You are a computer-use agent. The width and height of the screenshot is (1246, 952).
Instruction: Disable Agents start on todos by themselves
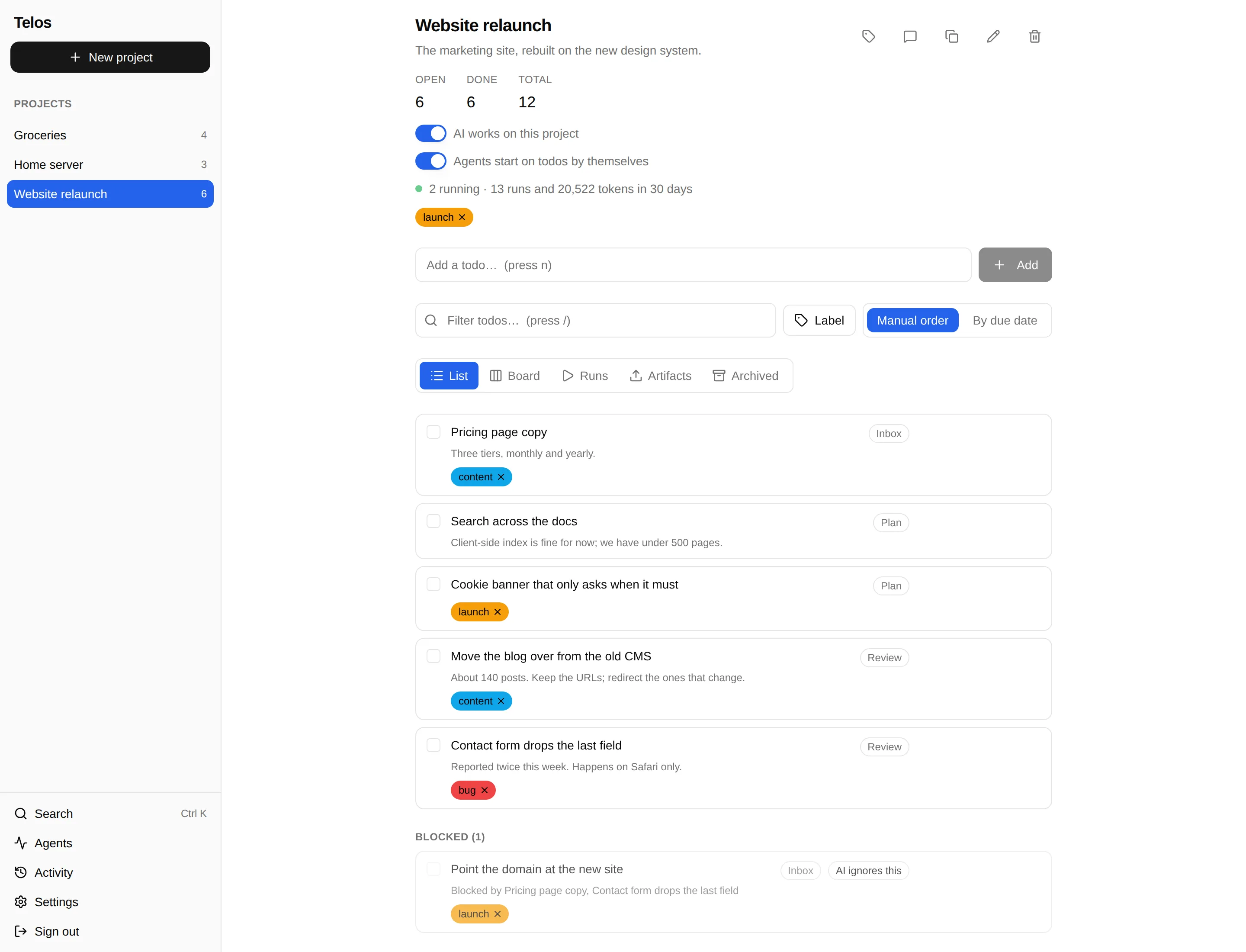click(x=430, y=161)
